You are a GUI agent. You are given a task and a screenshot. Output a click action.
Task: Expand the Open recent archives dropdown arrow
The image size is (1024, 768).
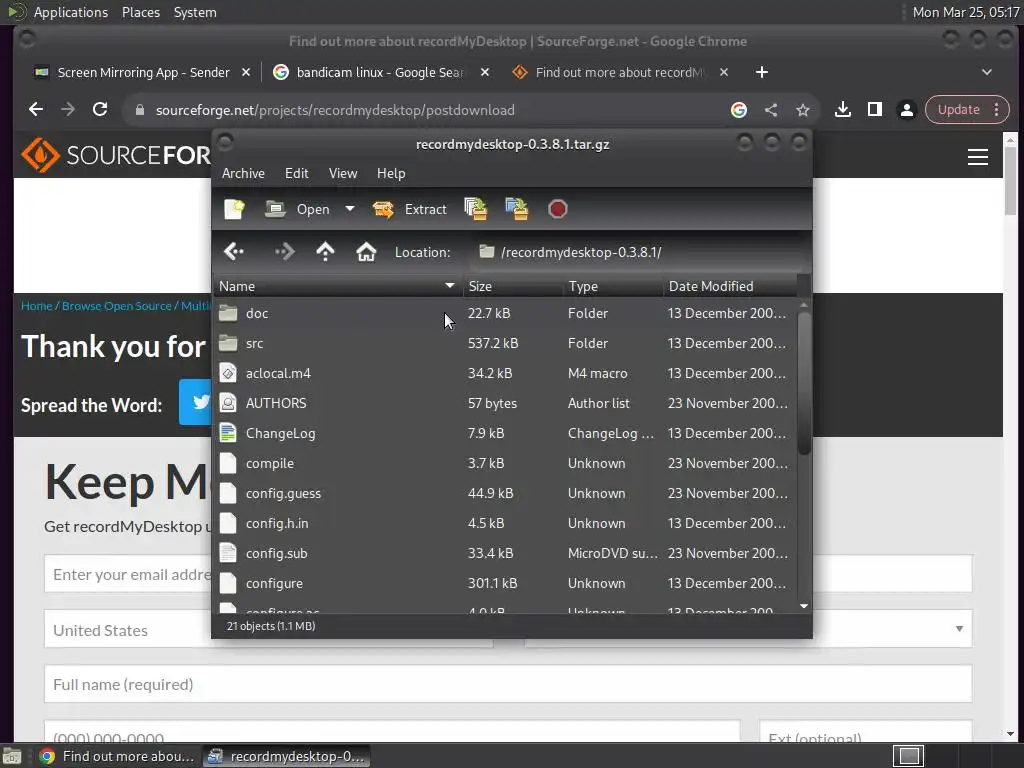pyautogui.click(x=350, y=209)
